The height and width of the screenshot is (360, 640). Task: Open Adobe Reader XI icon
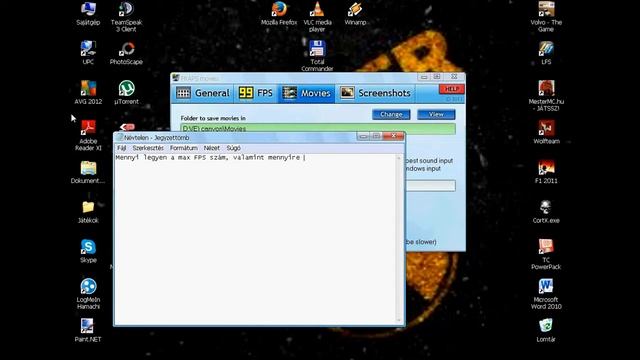pos(88,136)
